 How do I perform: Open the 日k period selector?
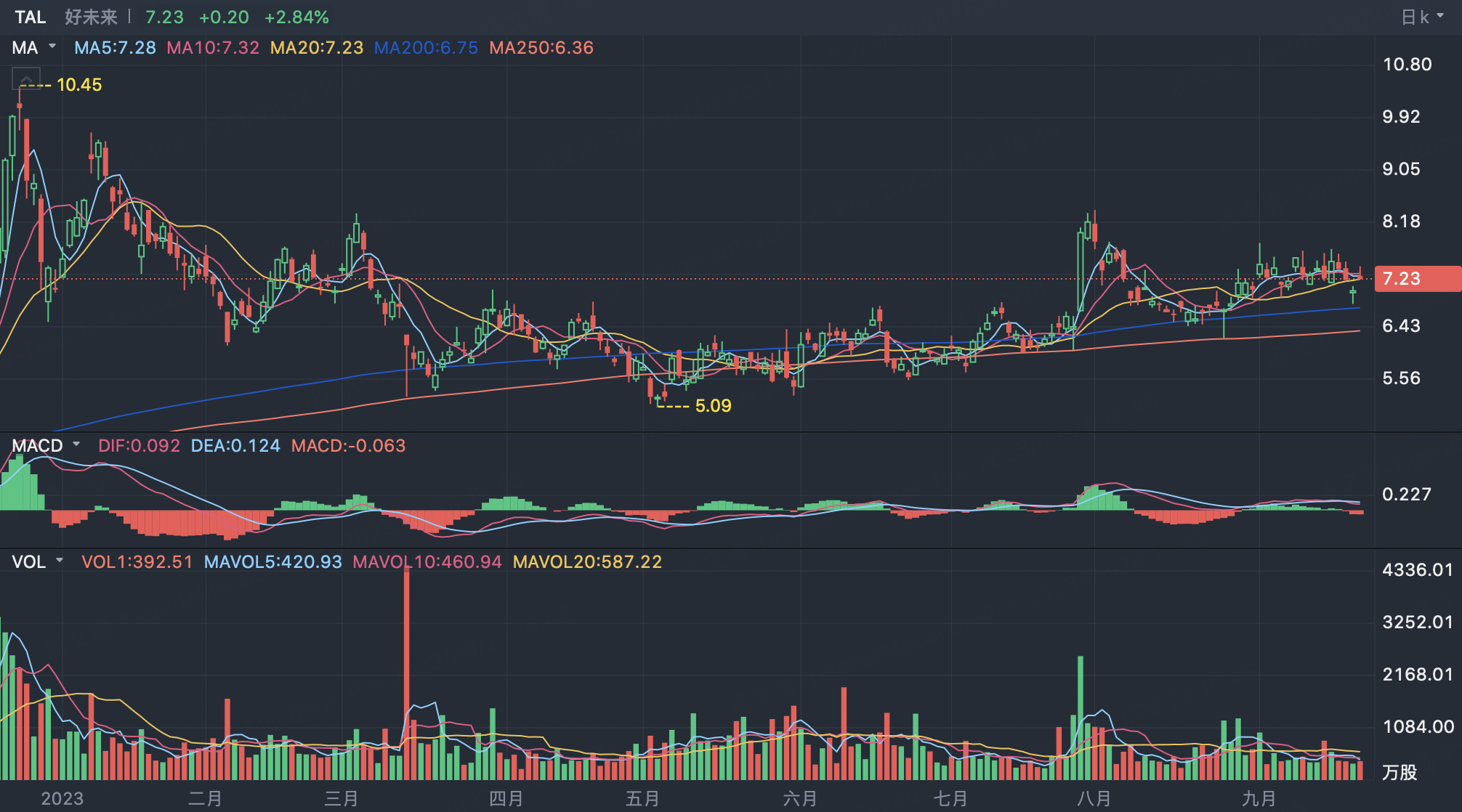[x=1421, y=17]
